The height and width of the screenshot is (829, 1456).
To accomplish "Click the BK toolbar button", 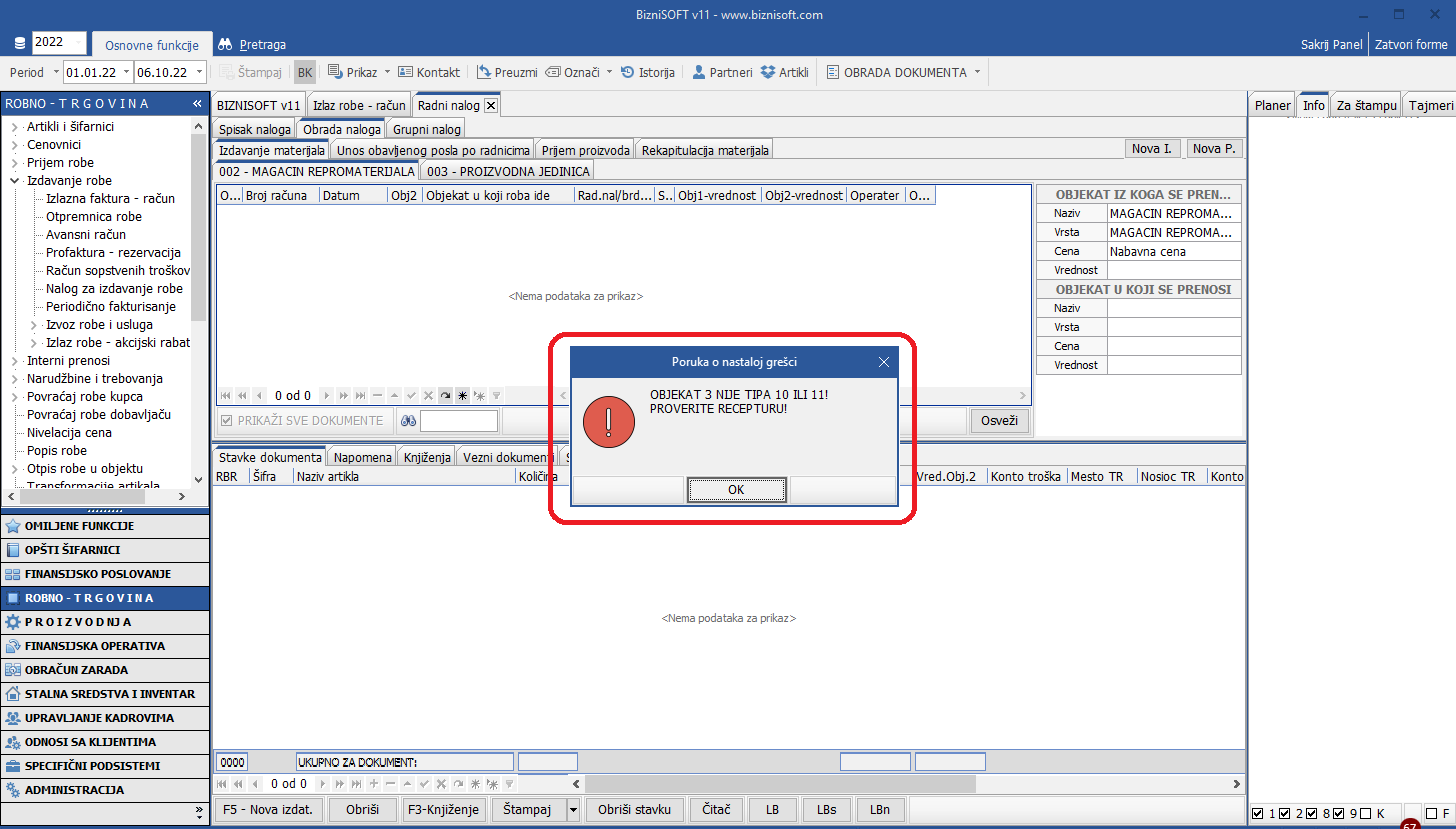I will click(305, 73).
